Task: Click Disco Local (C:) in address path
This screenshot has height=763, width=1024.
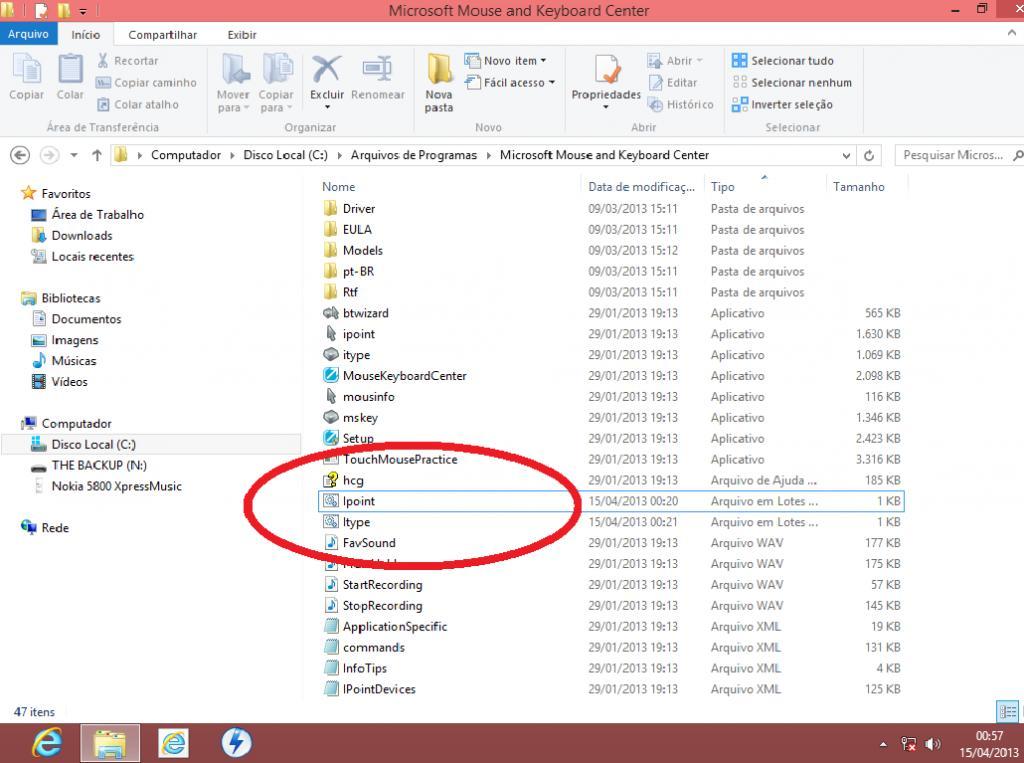Action: pos(285,155)
